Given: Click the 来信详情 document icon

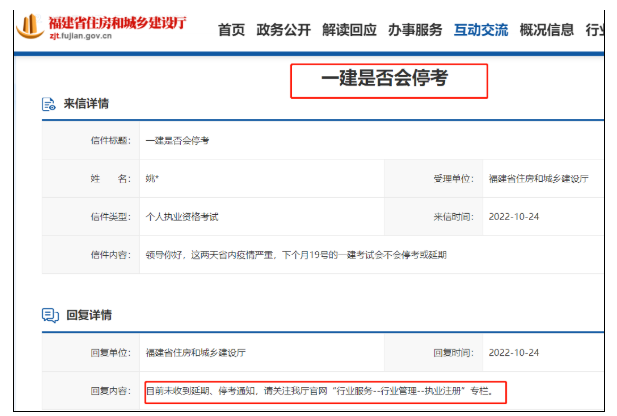Looking at the screenshot, I should point(49,104).
